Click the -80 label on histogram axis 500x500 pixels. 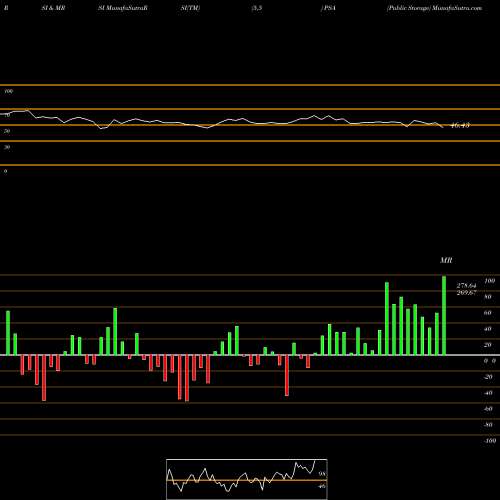point(488,425)
